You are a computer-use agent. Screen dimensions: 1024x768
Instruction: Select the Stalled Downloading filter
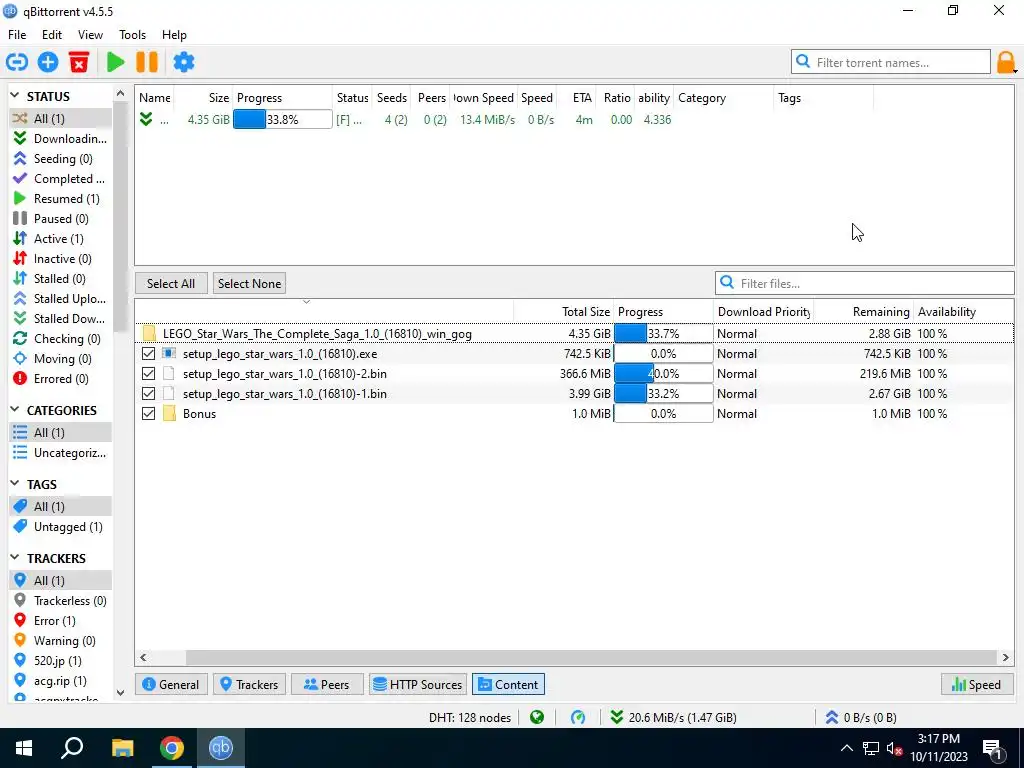60,319
